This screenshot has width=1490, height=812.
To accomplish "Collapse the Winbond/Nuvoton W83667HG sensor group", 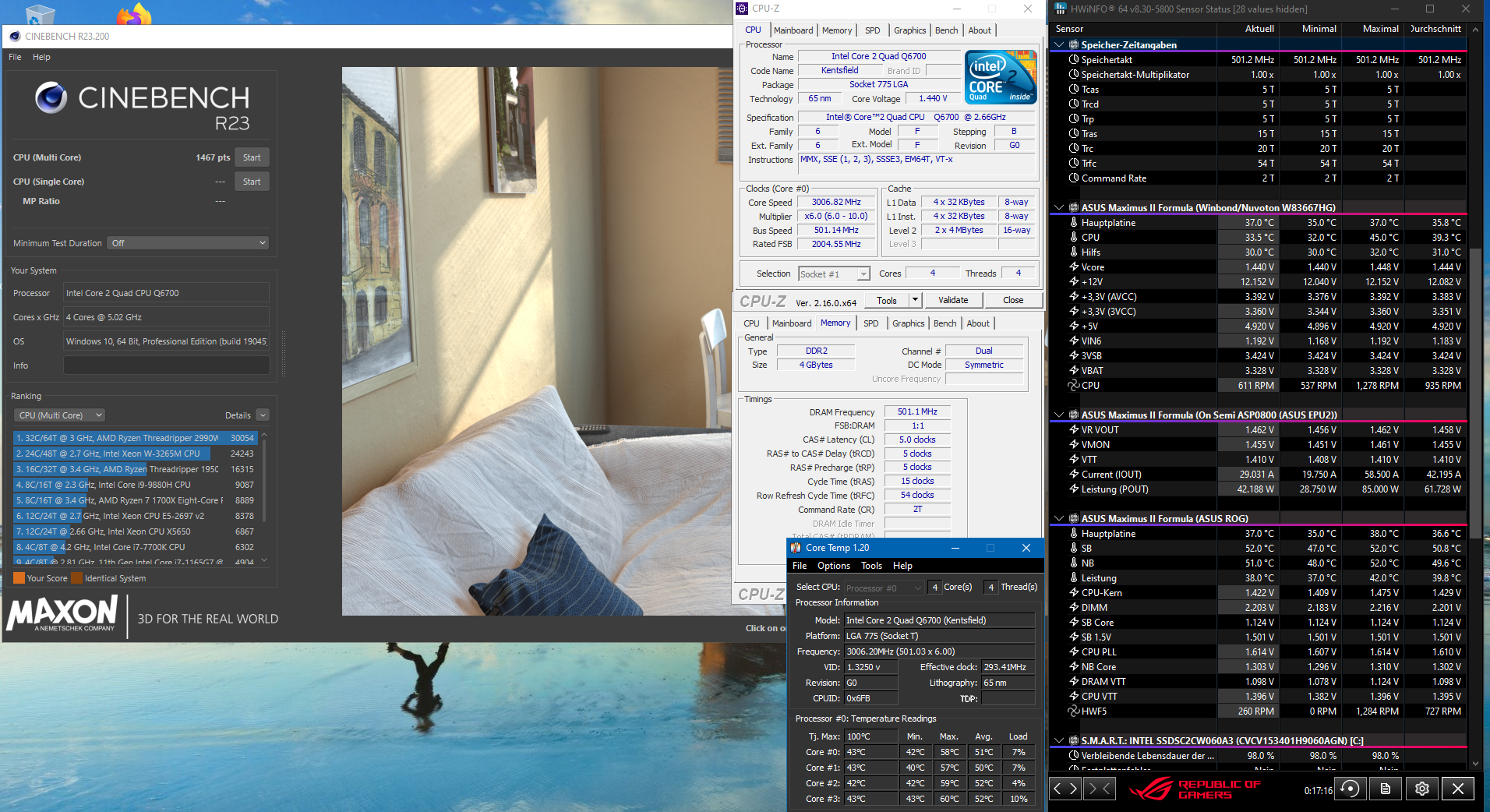I will [x=1059, y=208].
